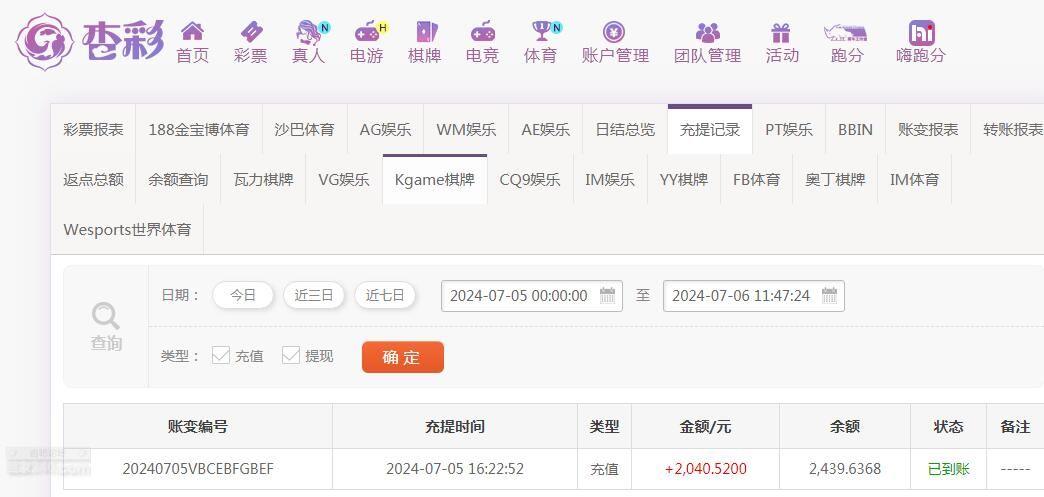Viewport: 1044px width, 497px height.
Task: Open the 跑分 rhino icon
Action: tap(846, 32)
